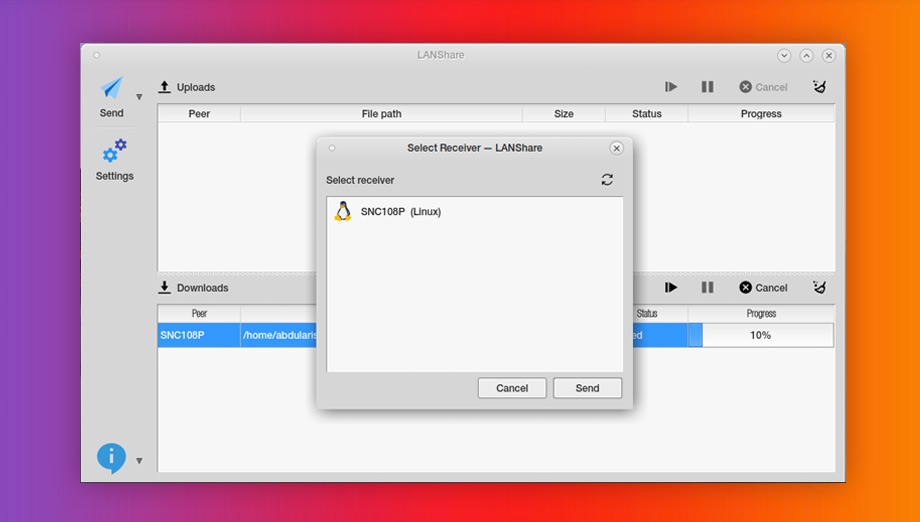Click the LANShare window menu dot

[96, 55]
